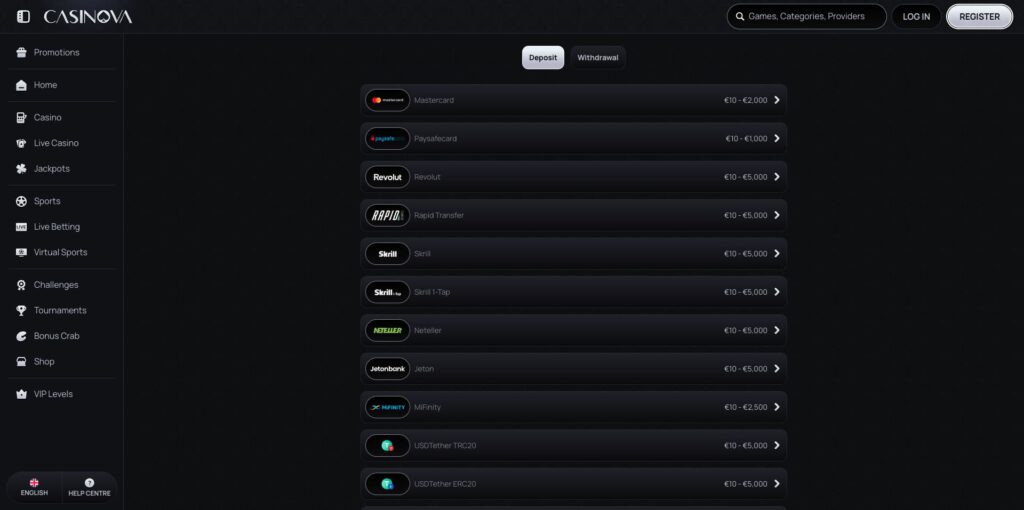This screenshot has width=1024, height=510.
Task: Click the Skrill logo badge
Action: coord(387,253)
